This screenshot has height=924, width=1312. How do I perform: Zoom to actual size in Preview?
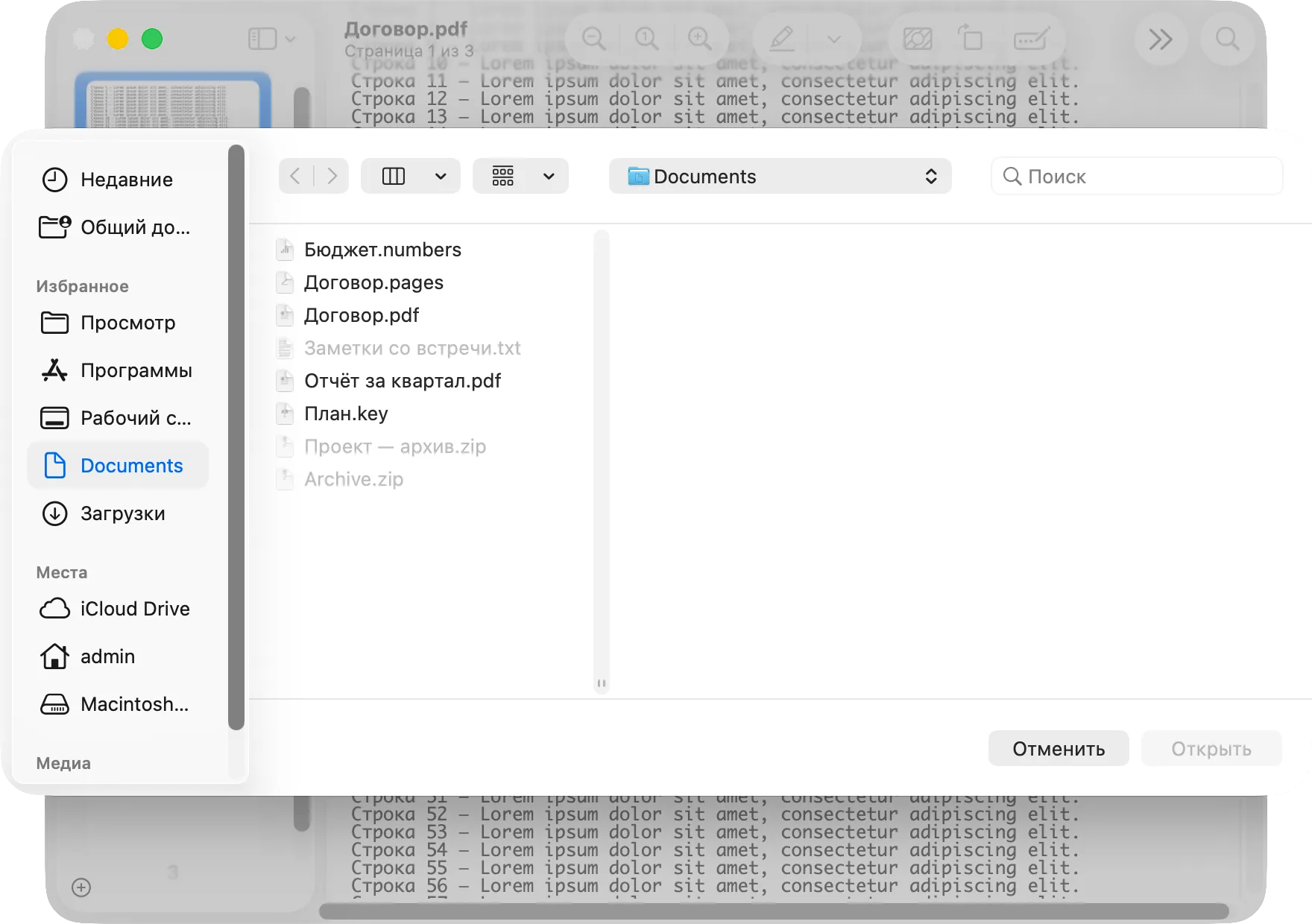(647, 39)
